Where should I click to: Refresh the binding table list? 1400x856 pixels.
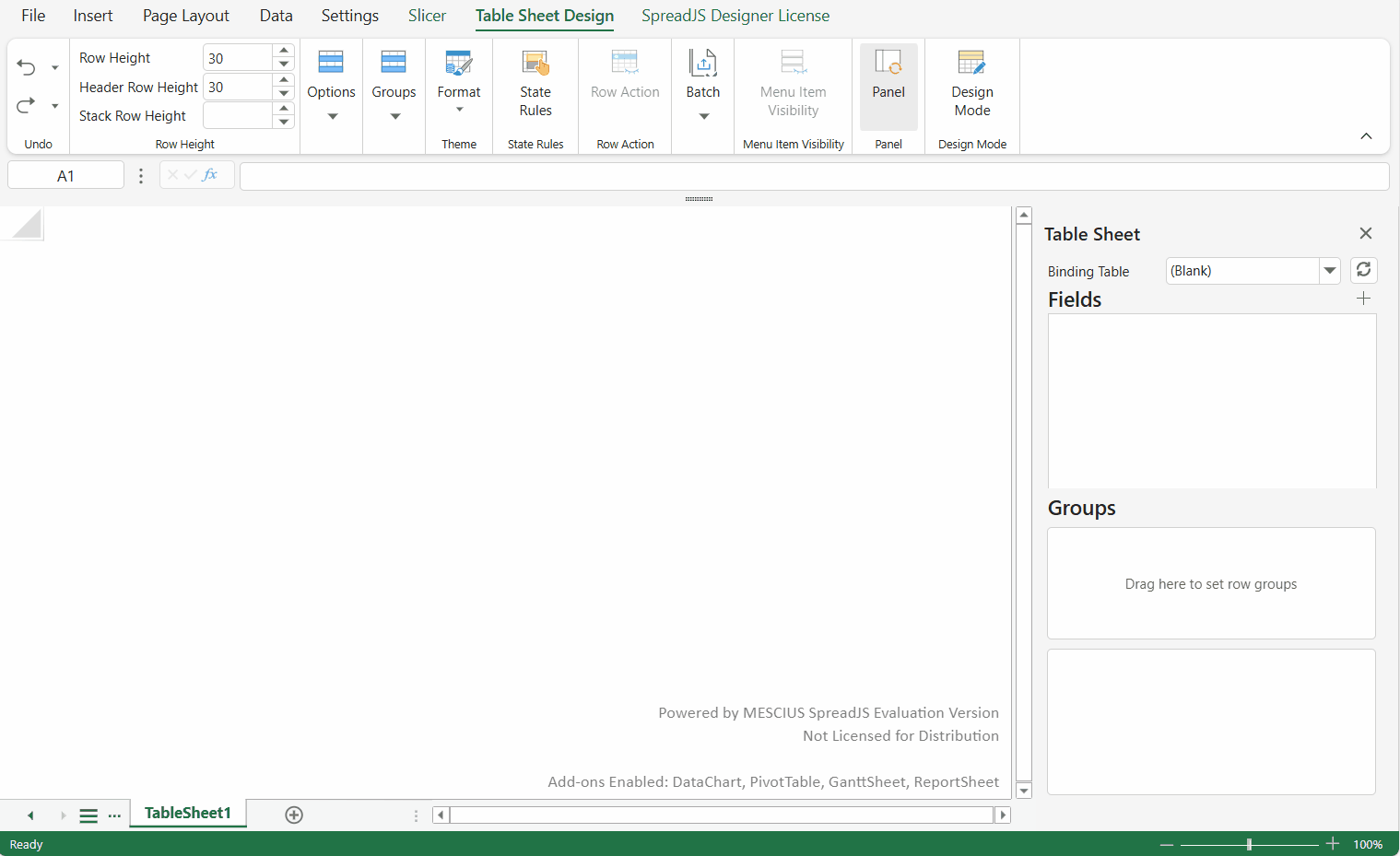coord(1364,270)
